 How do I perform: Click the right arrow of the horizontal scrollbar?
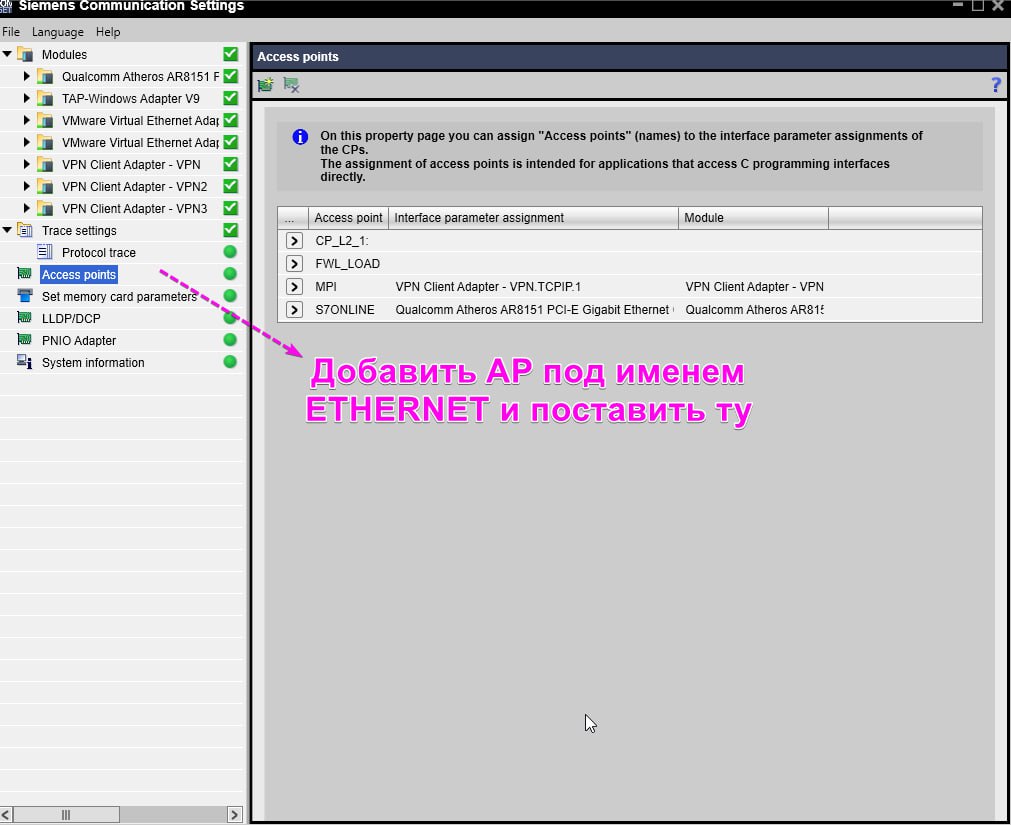tap(235, 815)
